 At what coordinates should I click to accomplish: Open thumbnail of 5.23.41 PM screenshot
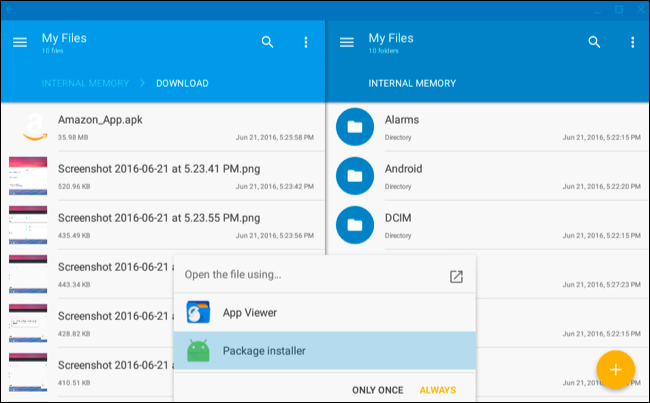28,176
